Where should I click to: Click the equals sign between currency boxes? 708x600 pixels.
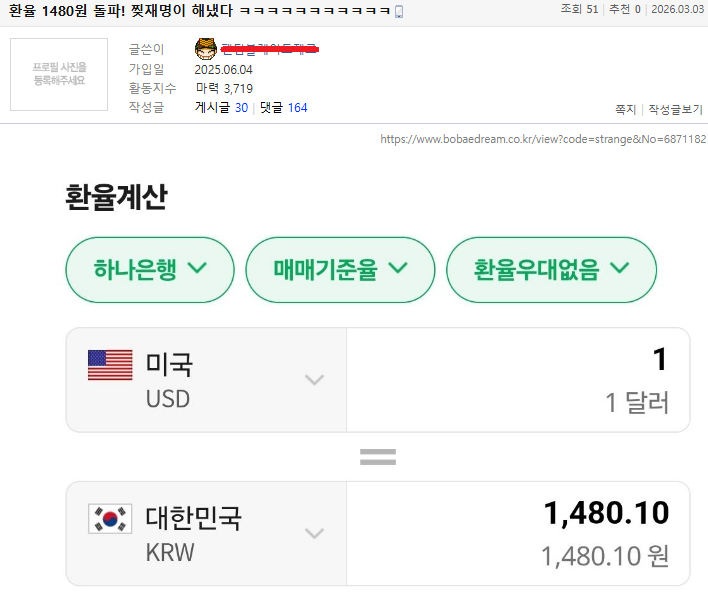coord(378,457)
